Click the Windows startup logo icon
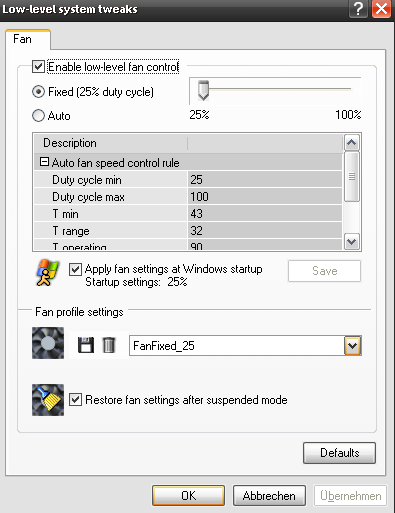Screen dimensions: 395x513 coord(47,273)
